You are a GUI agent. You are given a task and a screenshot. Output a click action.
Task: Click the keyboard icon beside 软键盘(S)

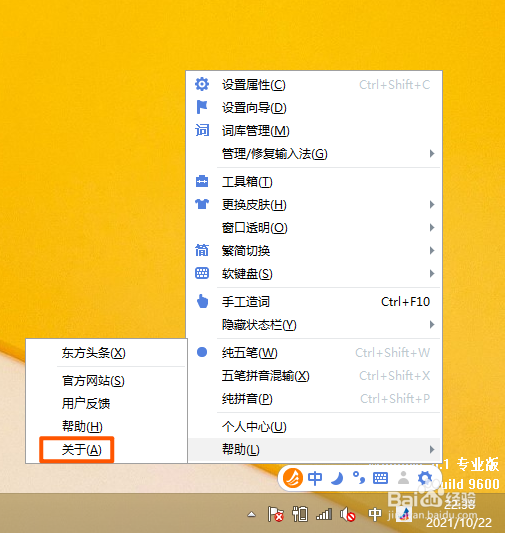(202, 273)
